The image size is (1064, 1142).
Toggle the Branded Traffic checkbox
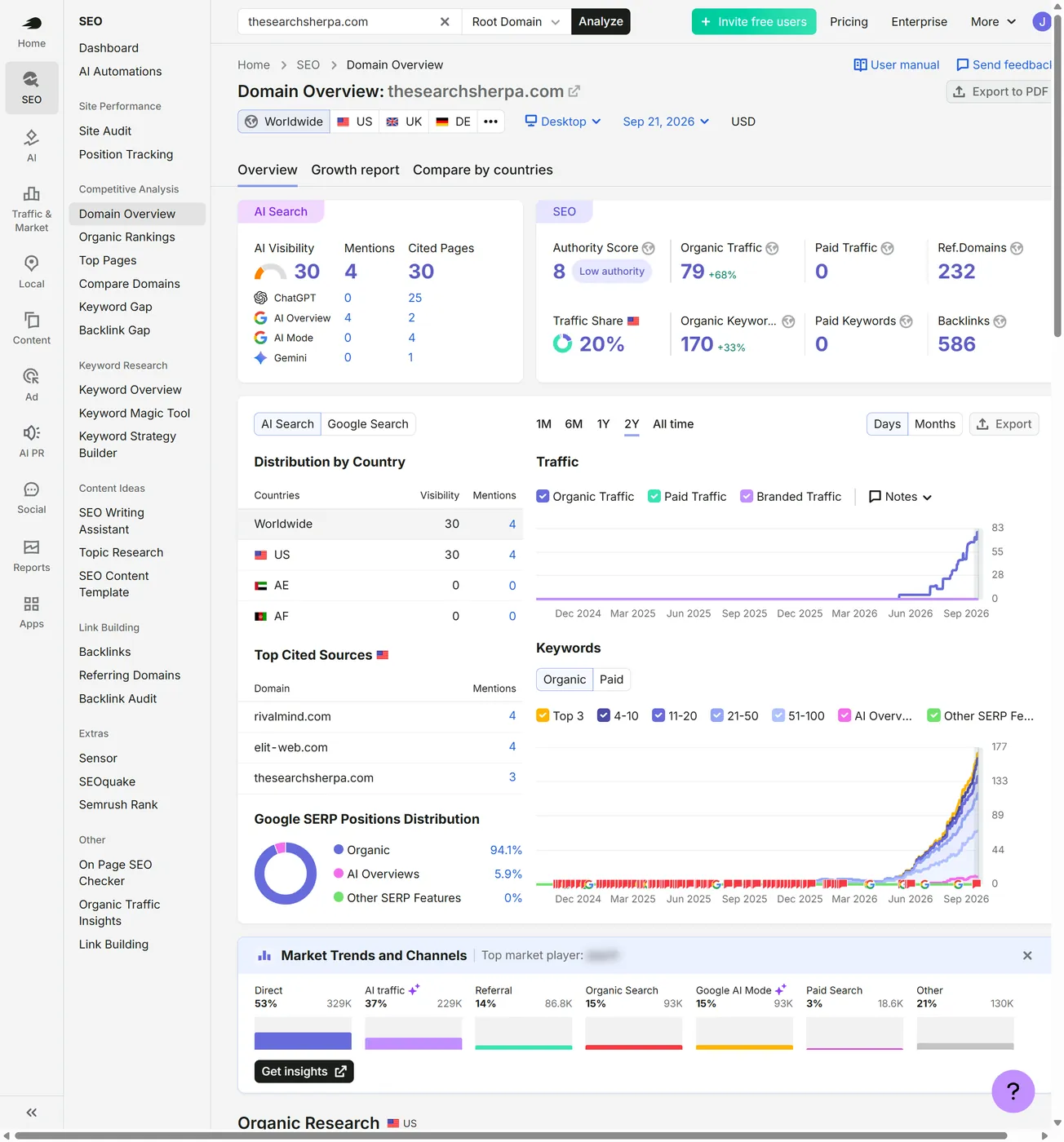[747, 496]
